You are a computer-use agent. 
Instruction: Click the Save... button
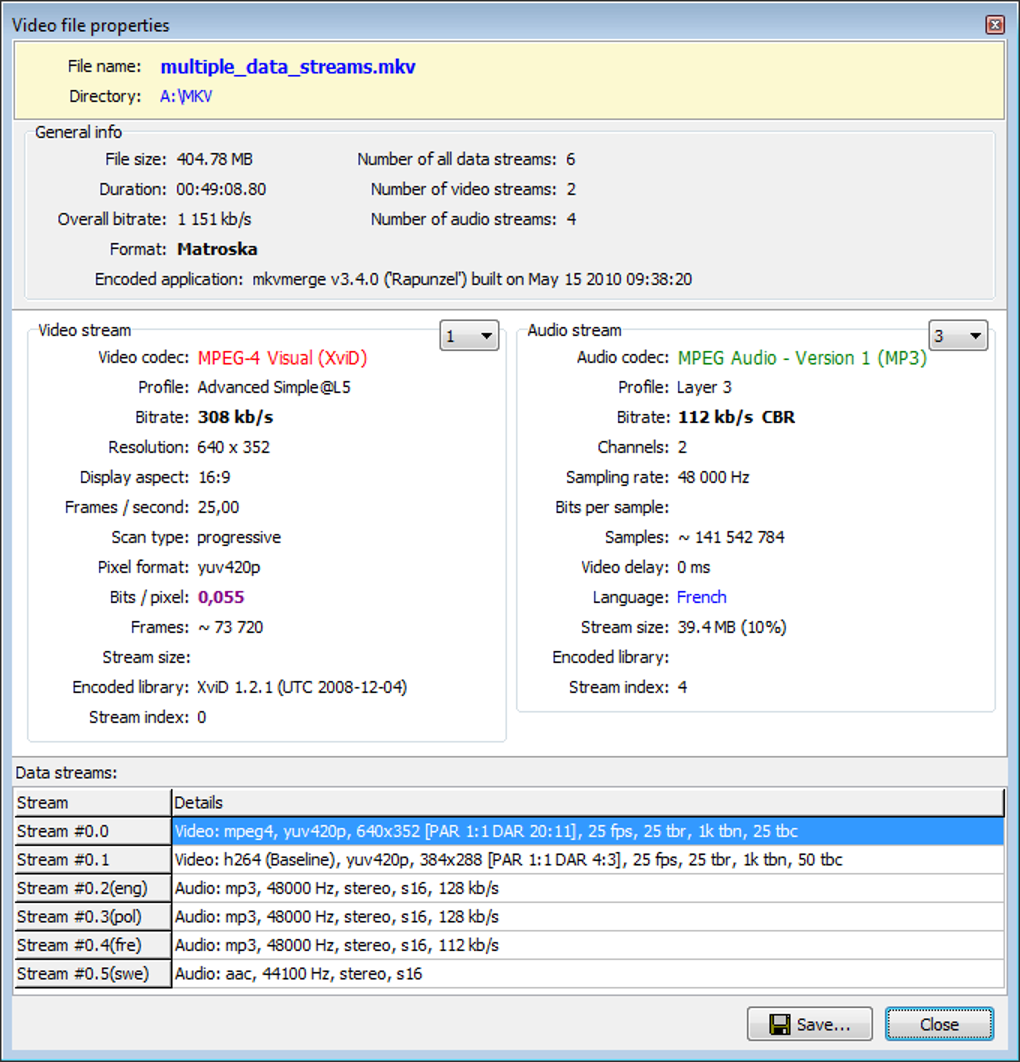[809, 1024]
